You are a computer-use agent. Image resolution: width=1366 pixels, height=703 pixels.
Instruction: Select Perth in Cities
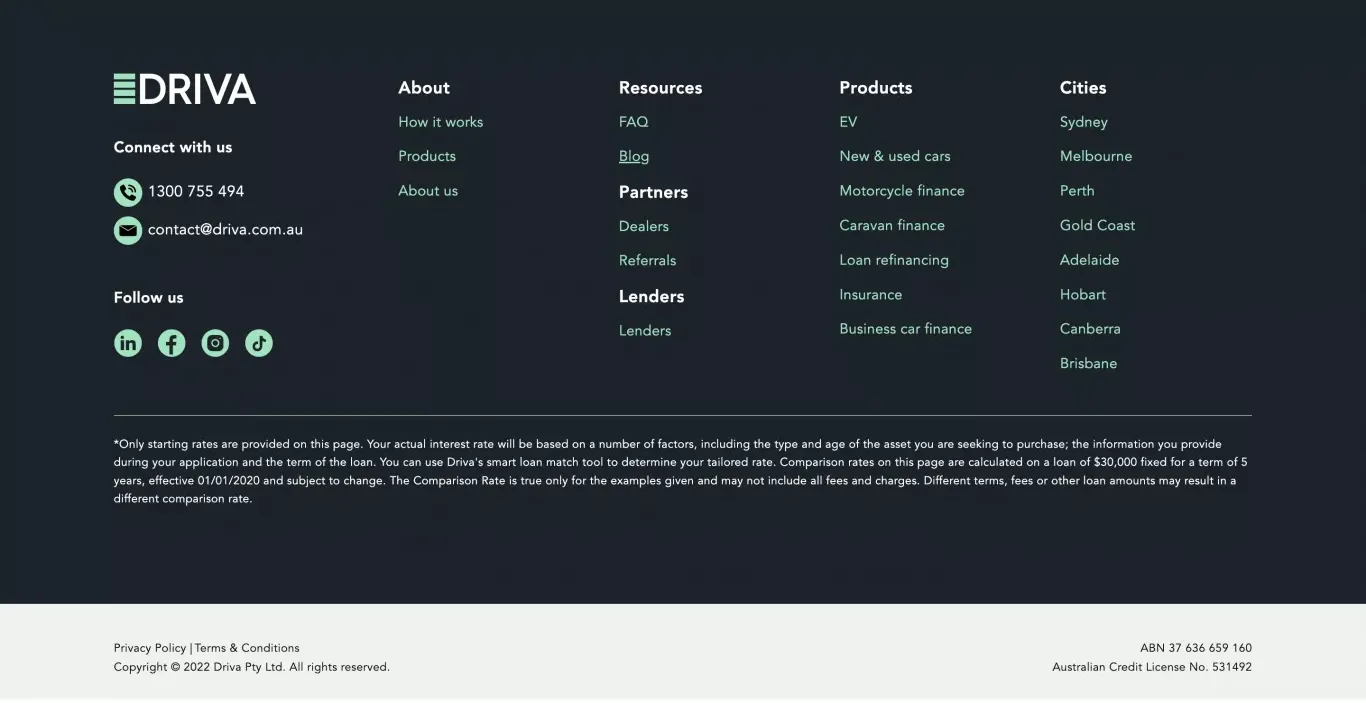pos(1077,191)
